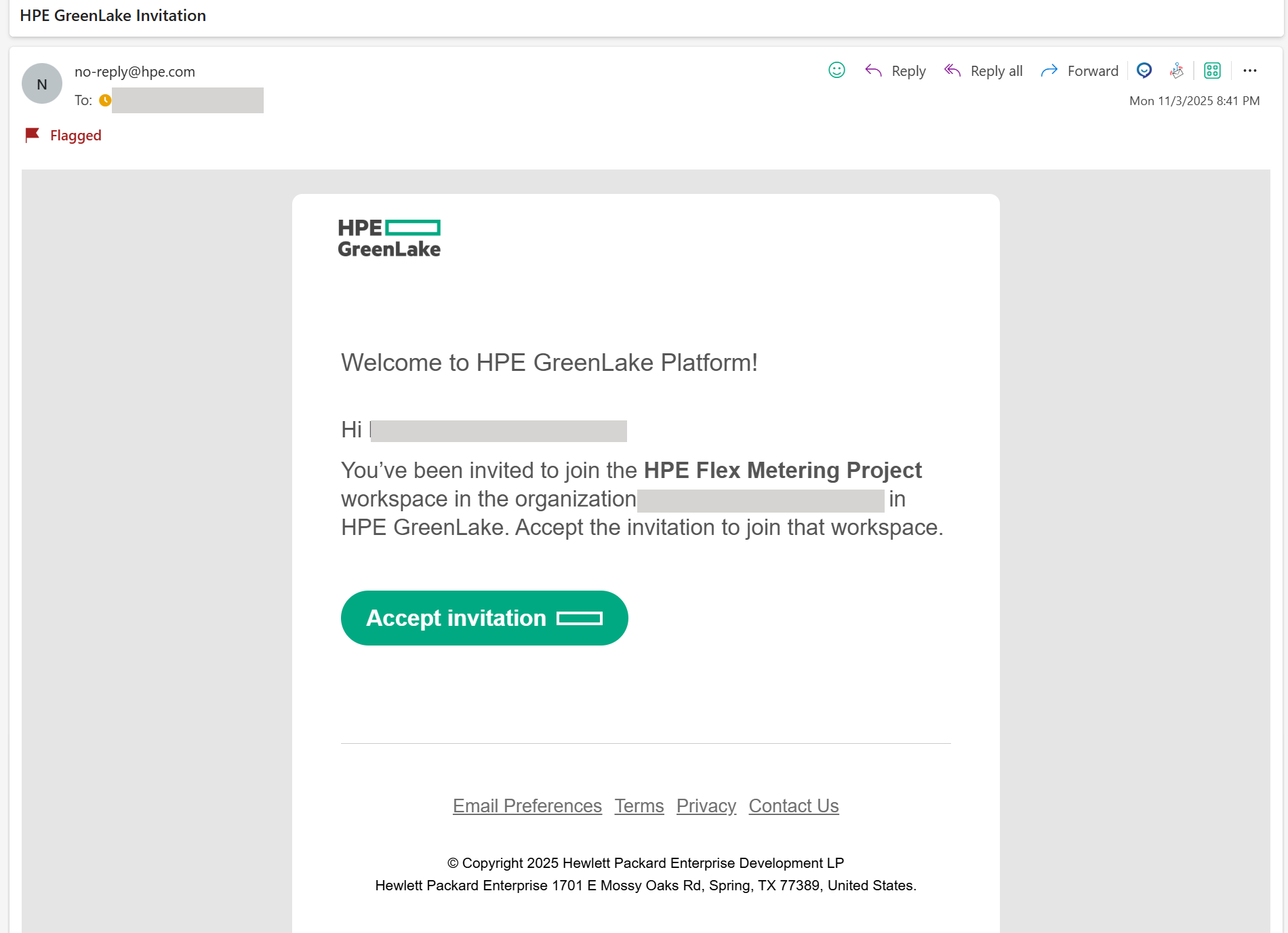Open the Viva Insights icon
This screenshot has height=933, width=1288.
coord(1144,71)
